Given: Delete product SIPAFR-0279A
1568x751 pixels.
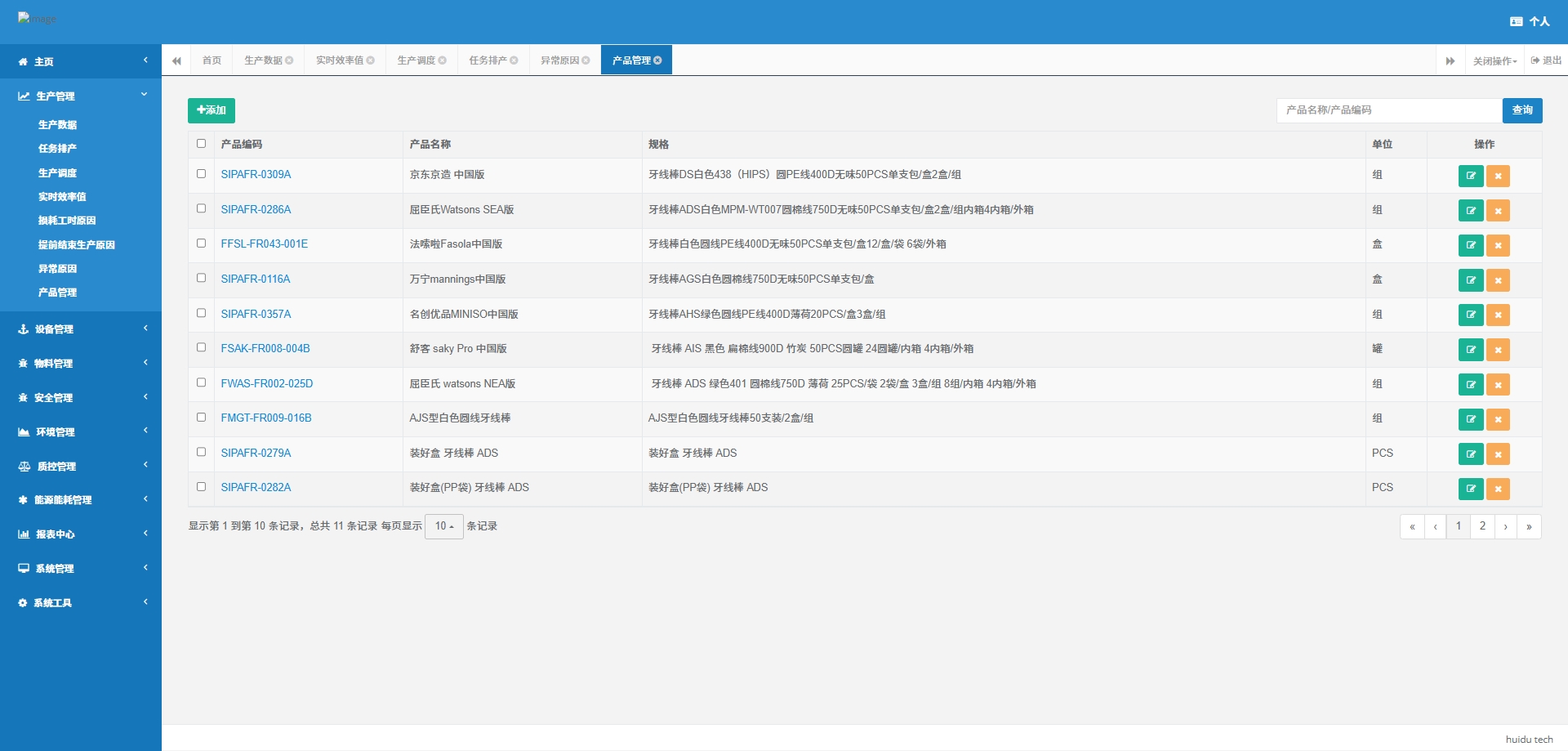Looking at the screenshot, I should [x=1498, y=454].
